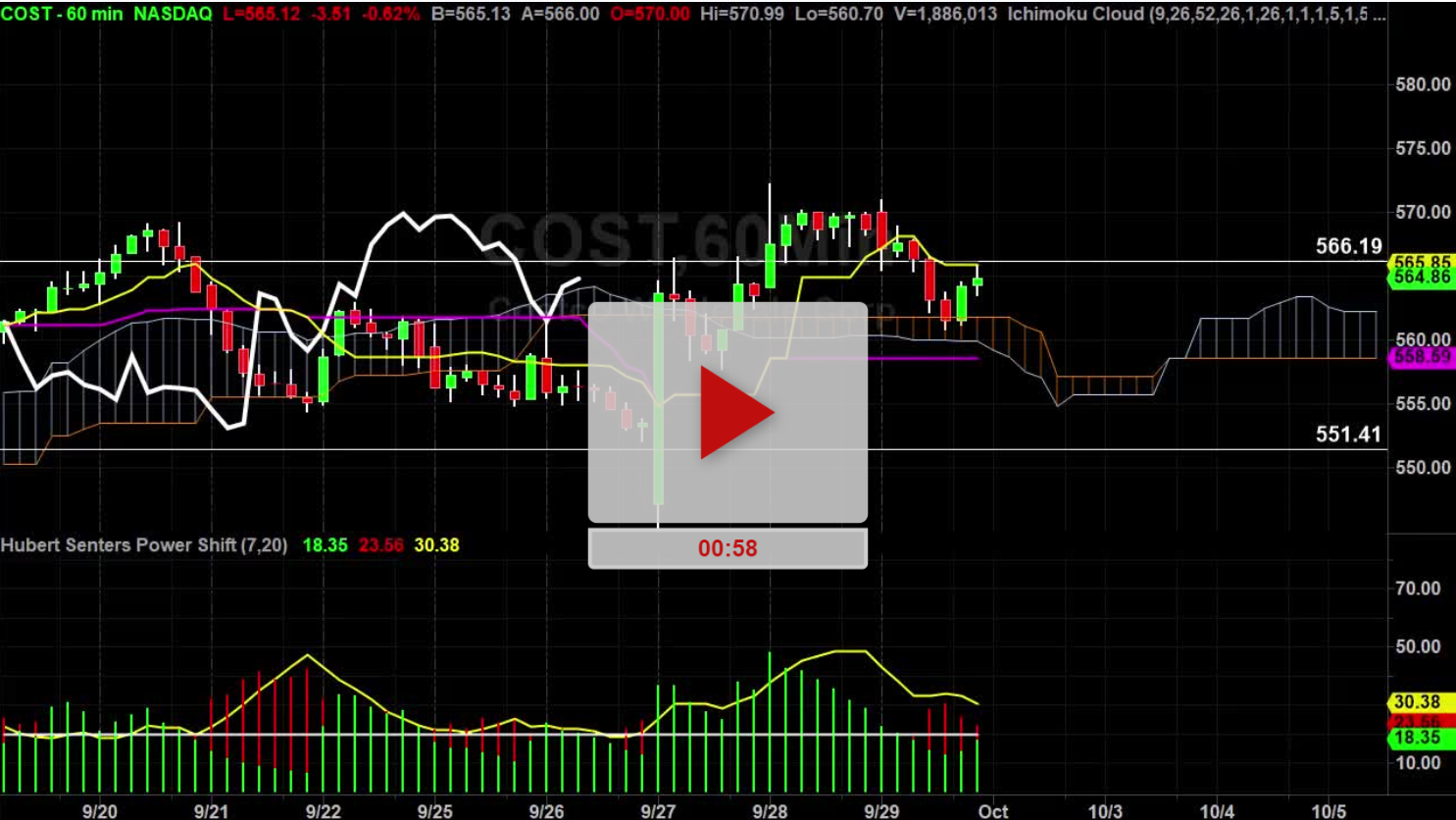The image size is (1456, 820).
Task: Click the 10/4 date label
Action: pos(1217,811)
